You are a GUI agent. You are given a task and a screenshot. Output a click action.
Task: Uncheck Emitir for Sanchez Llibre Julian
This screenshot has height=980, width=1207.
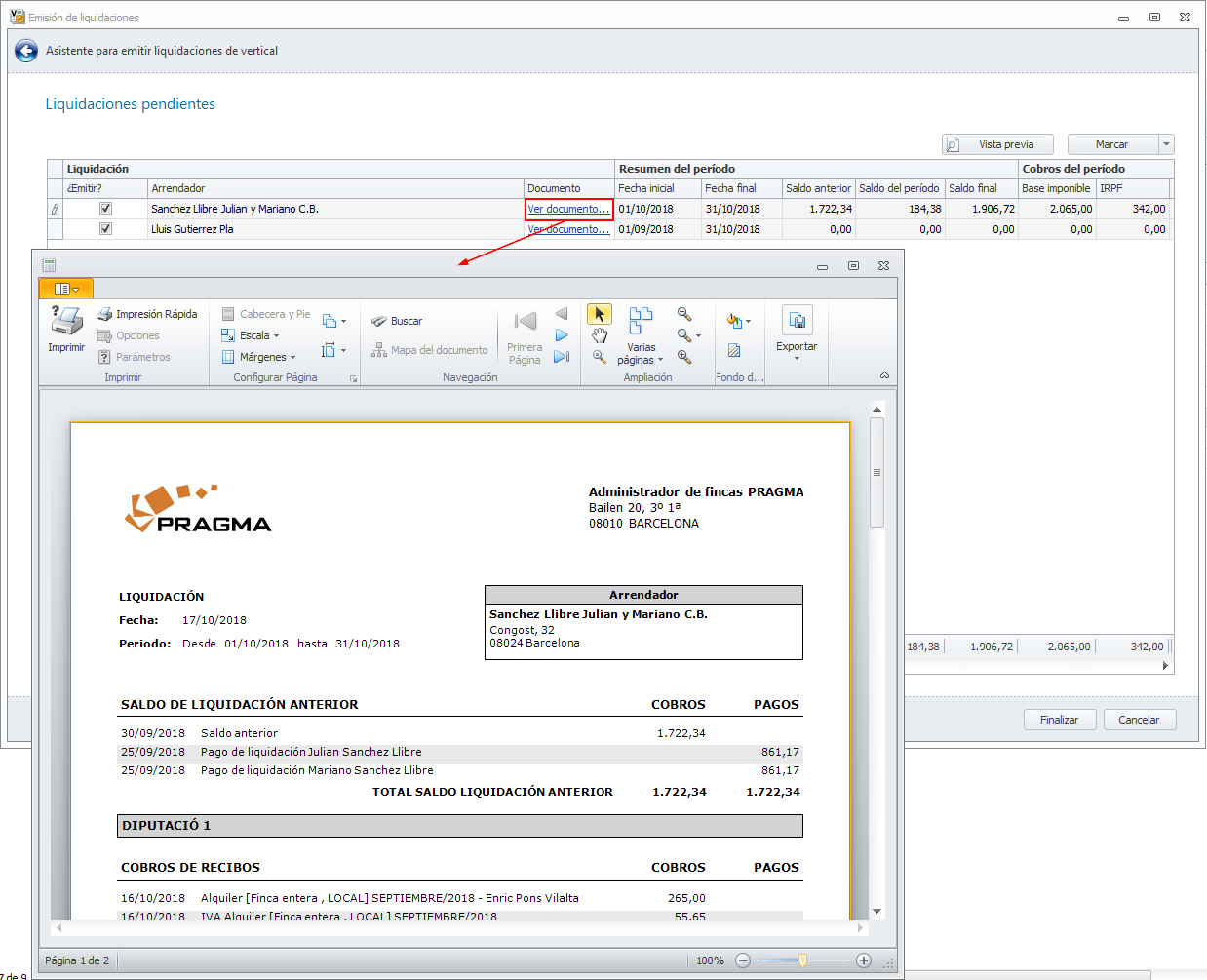click(105, 209)
